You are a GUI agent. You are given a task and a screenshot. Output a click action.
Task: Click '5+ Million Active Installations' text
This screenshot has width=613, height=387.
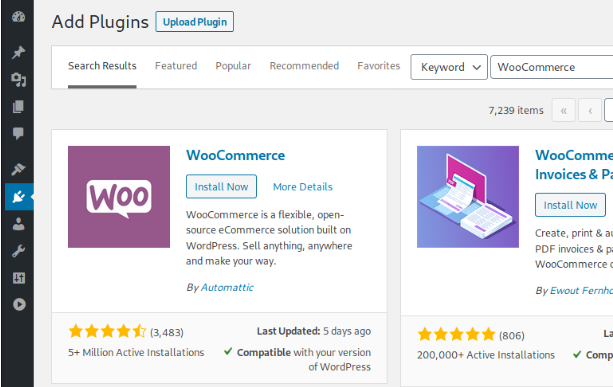coord(136,352)
